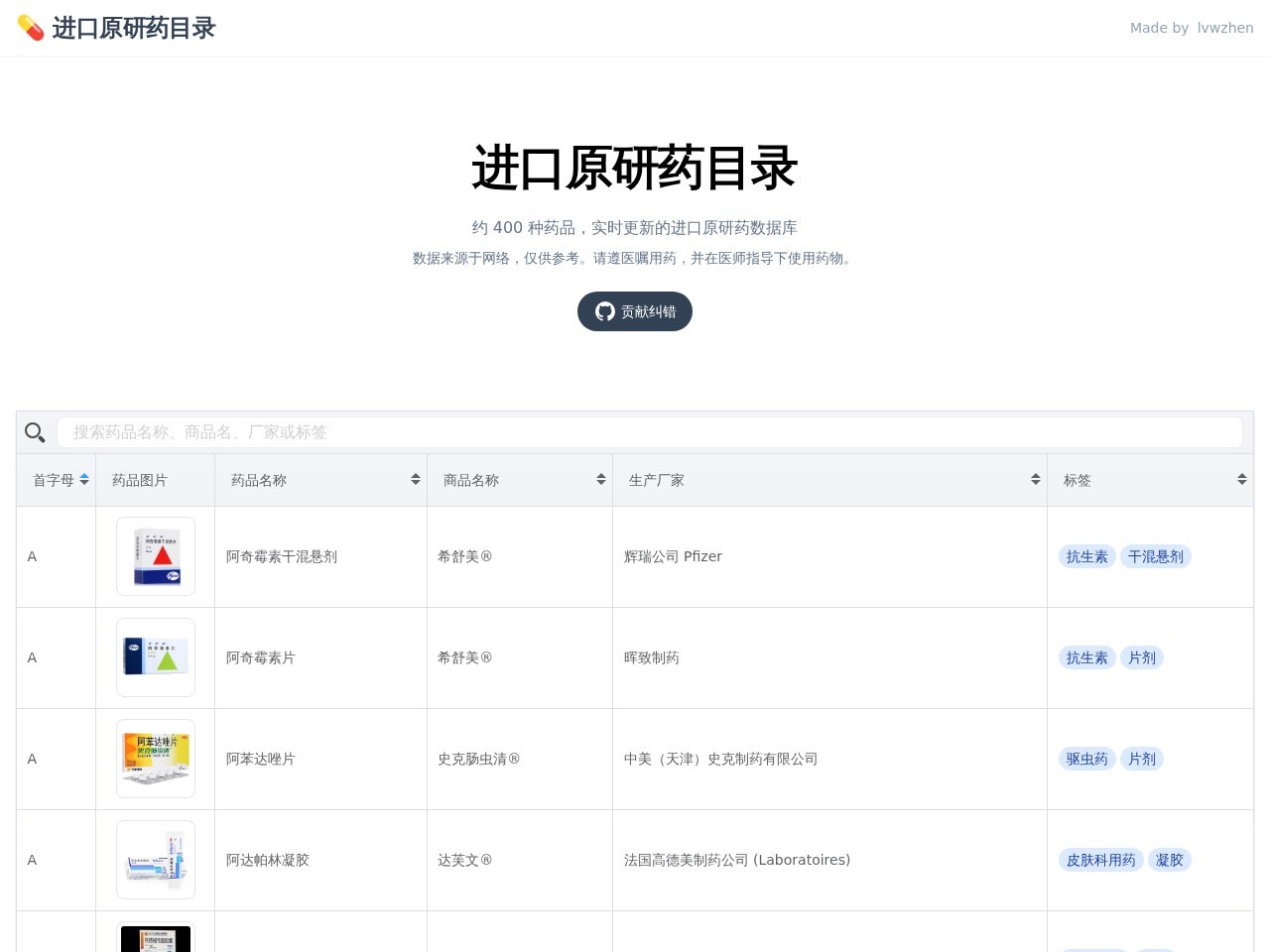Click manufacturer 辉瑞公司 Pfizer
The height and width of the screenshot is (952, 1270).
673,556
